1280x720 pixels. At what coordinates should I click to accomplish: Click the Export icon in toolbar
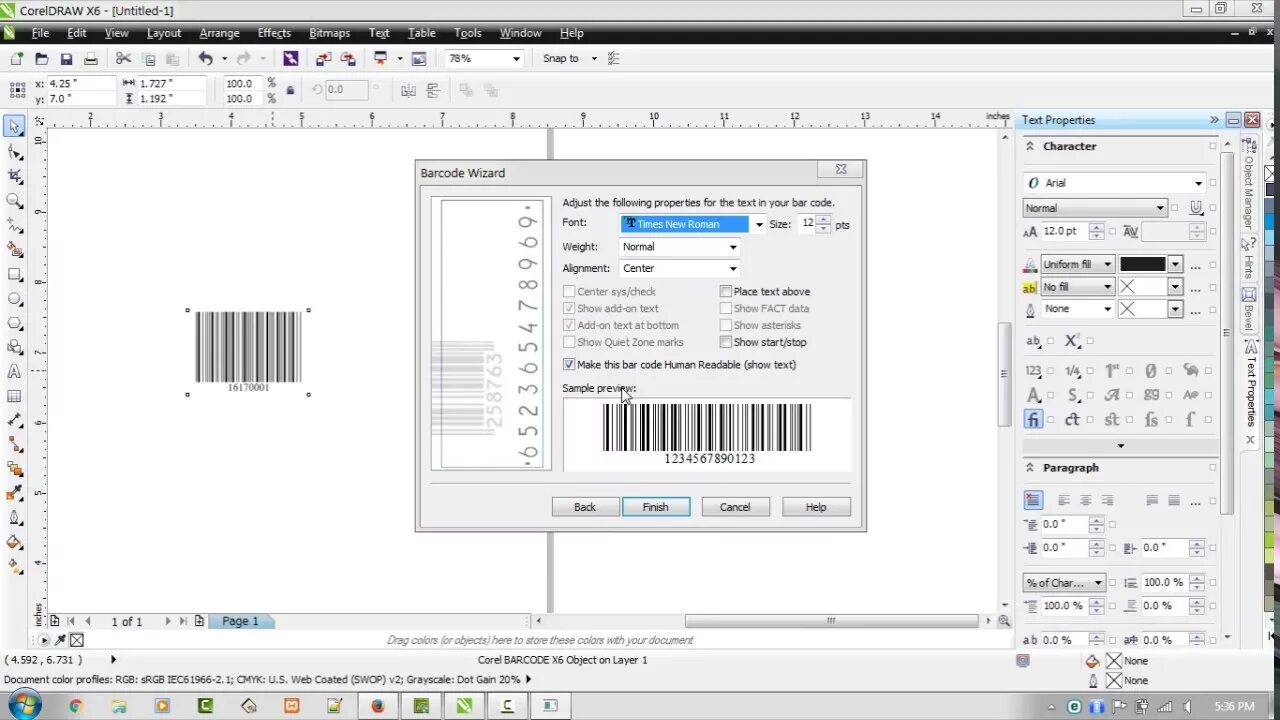348,59
